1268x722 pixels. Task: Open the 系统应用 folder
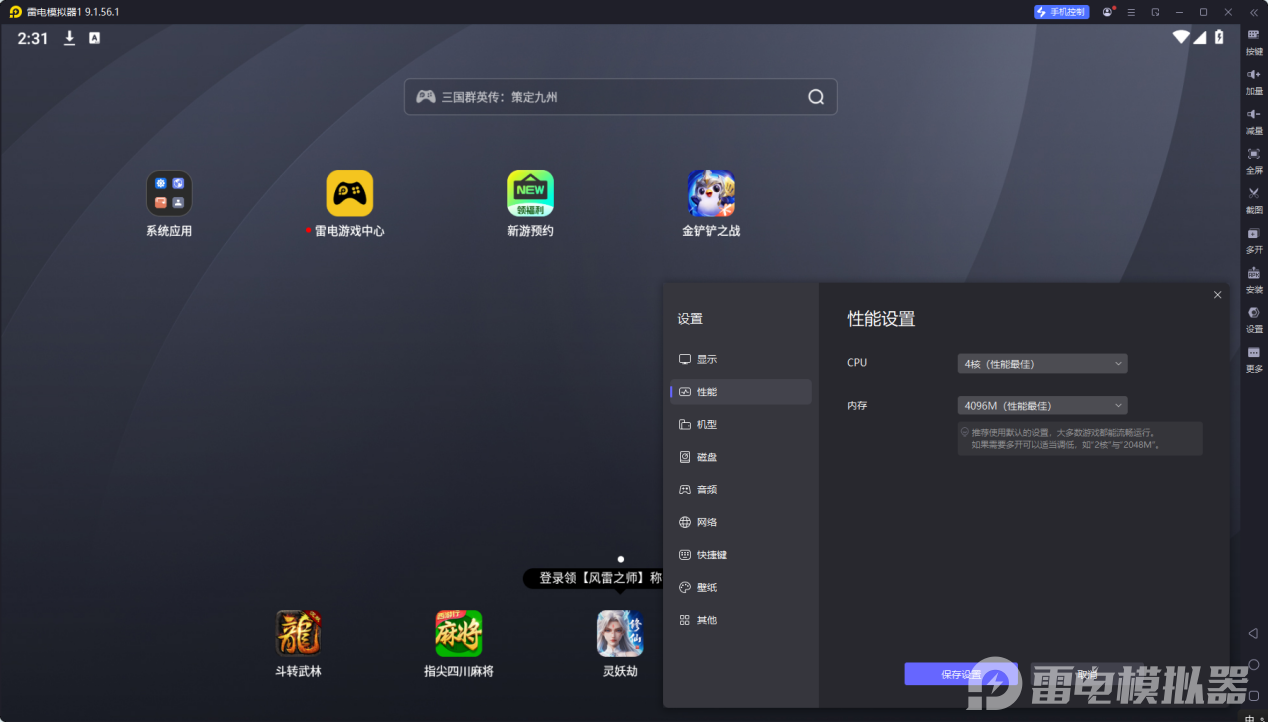tap(169, 204)
